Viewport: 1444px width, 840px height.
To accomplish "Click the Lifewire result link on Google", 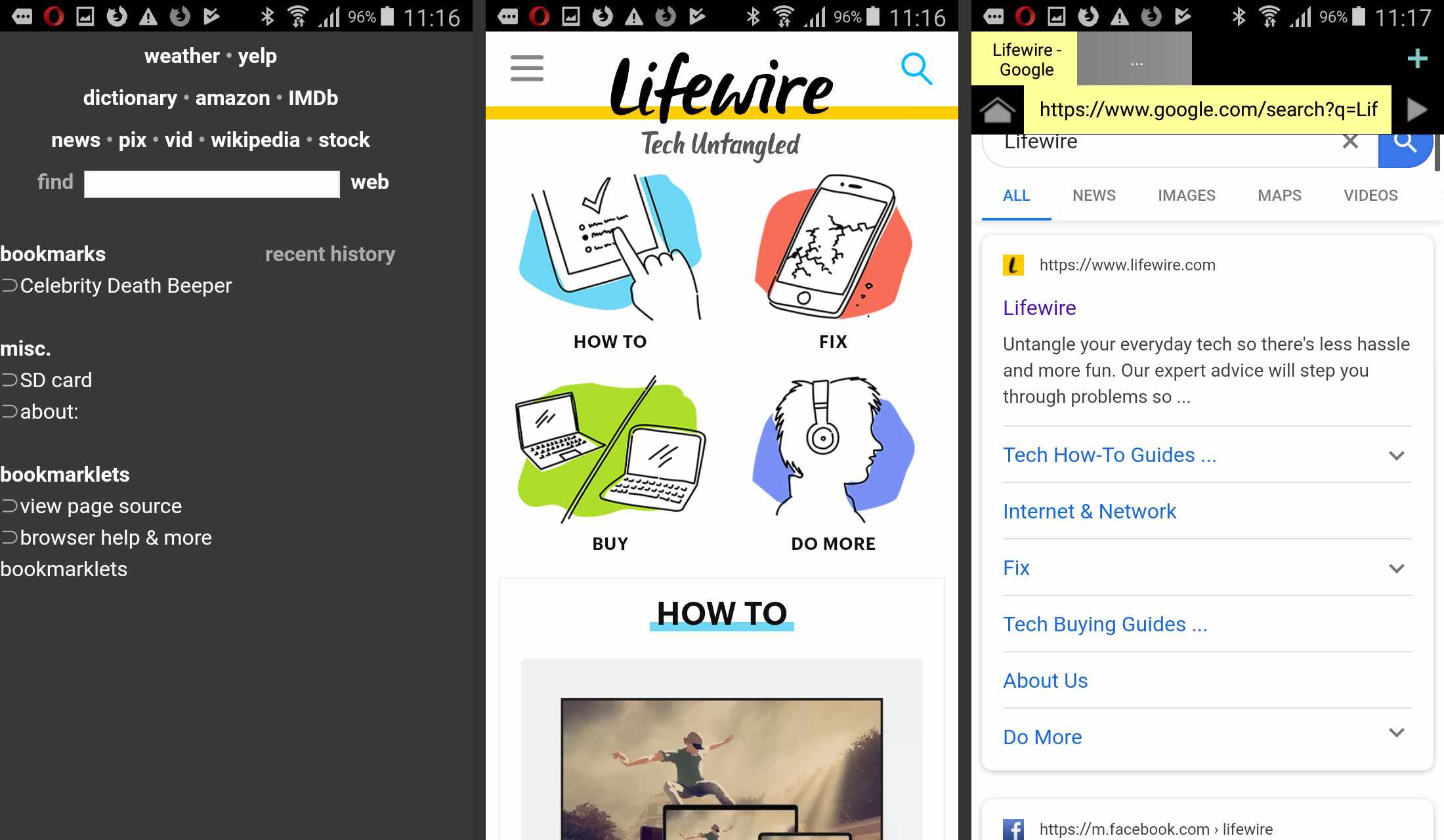I will 1040,307.
